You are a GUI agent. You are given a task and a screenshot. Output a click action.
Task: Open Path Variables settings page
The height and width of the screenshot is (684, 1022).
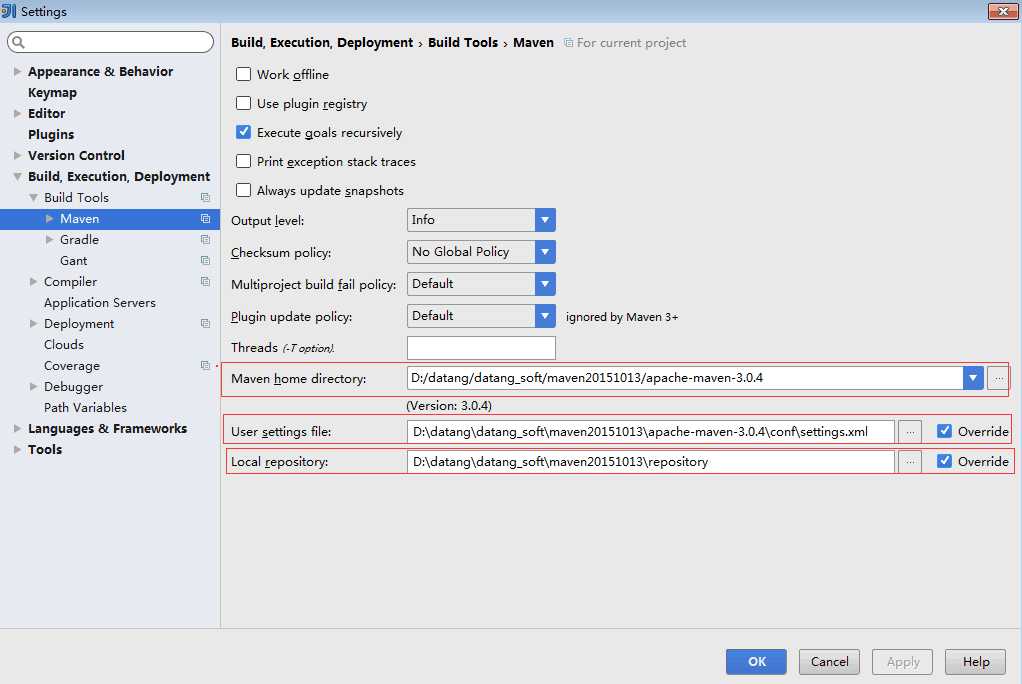85,408
